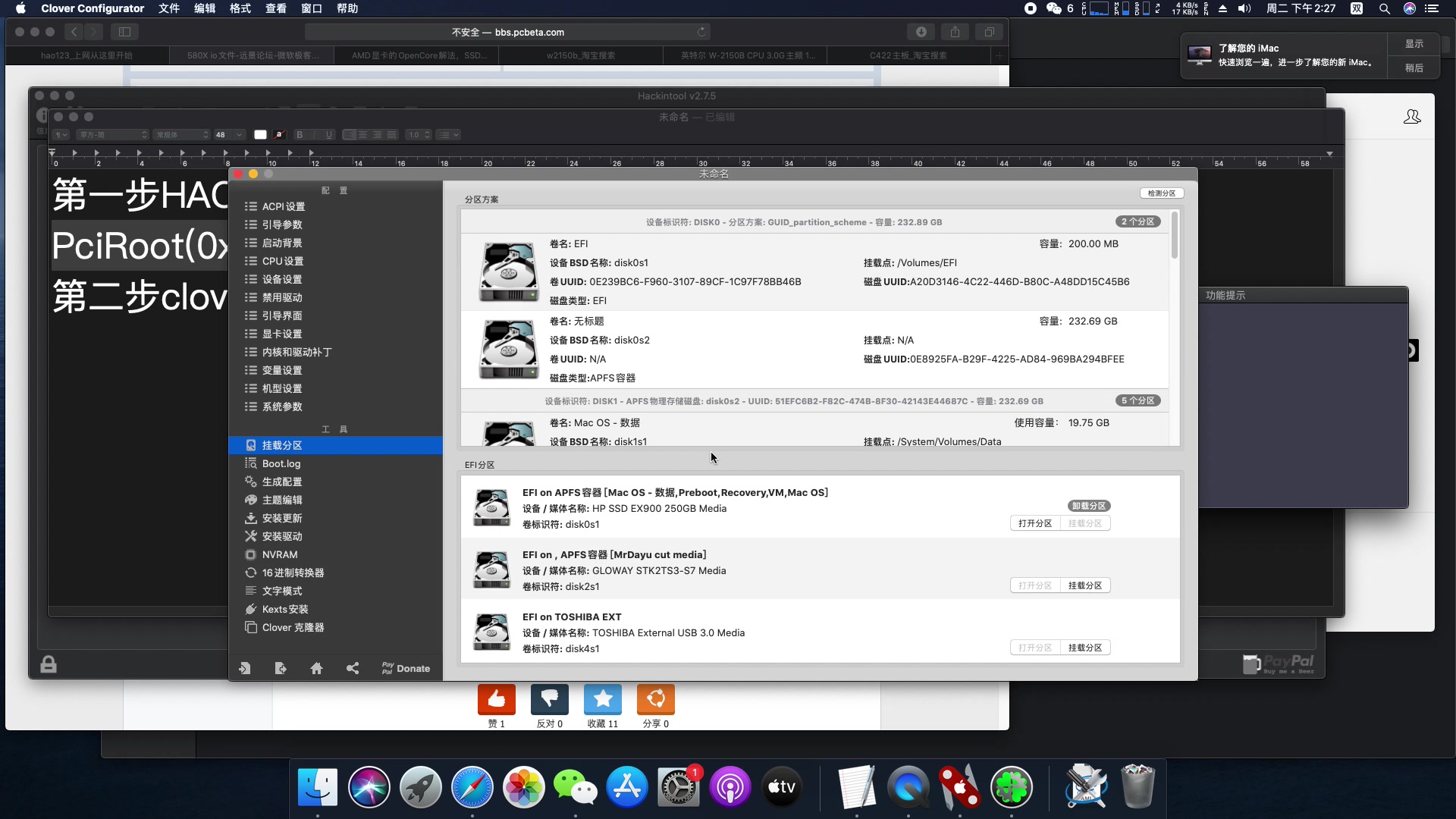This screenshot has width=1456, height=819.
Task: Open 文件 menu in menu bar
Action: 168,8
